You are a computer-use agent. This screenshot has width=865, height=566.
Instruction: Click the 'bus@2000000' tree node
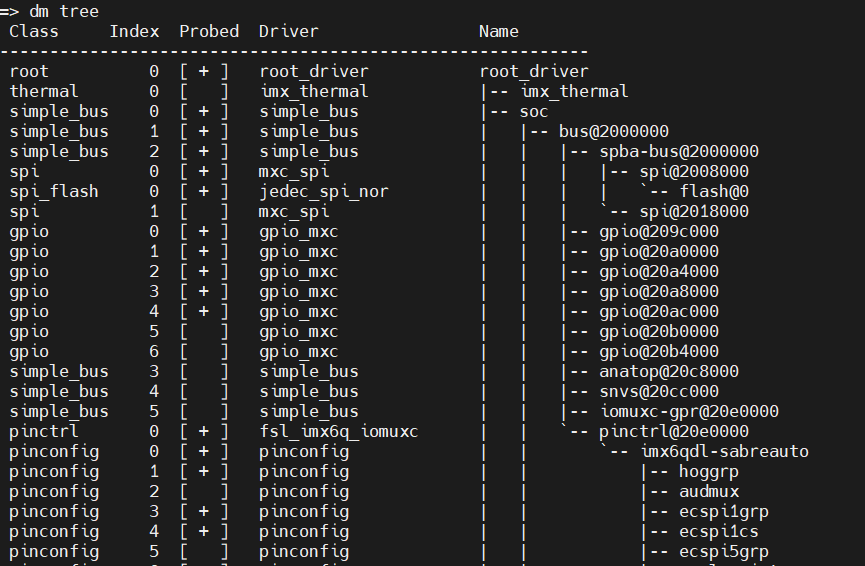(613, 131)
